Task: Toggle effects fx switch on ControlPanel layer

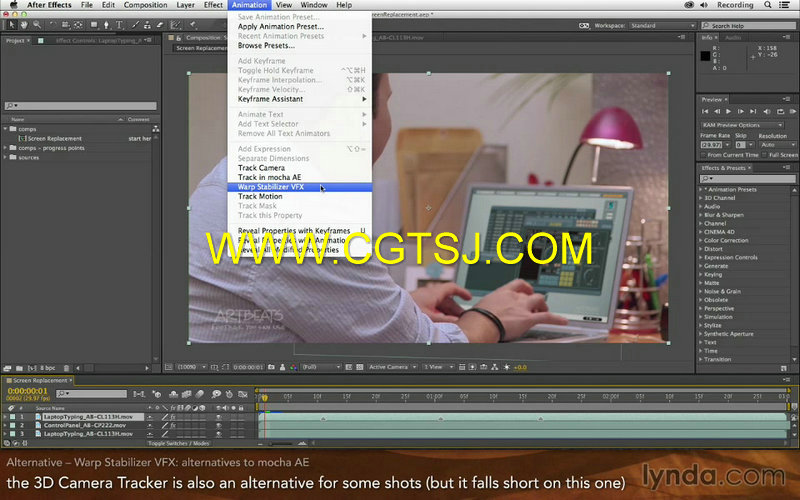Action: [173, 425]
